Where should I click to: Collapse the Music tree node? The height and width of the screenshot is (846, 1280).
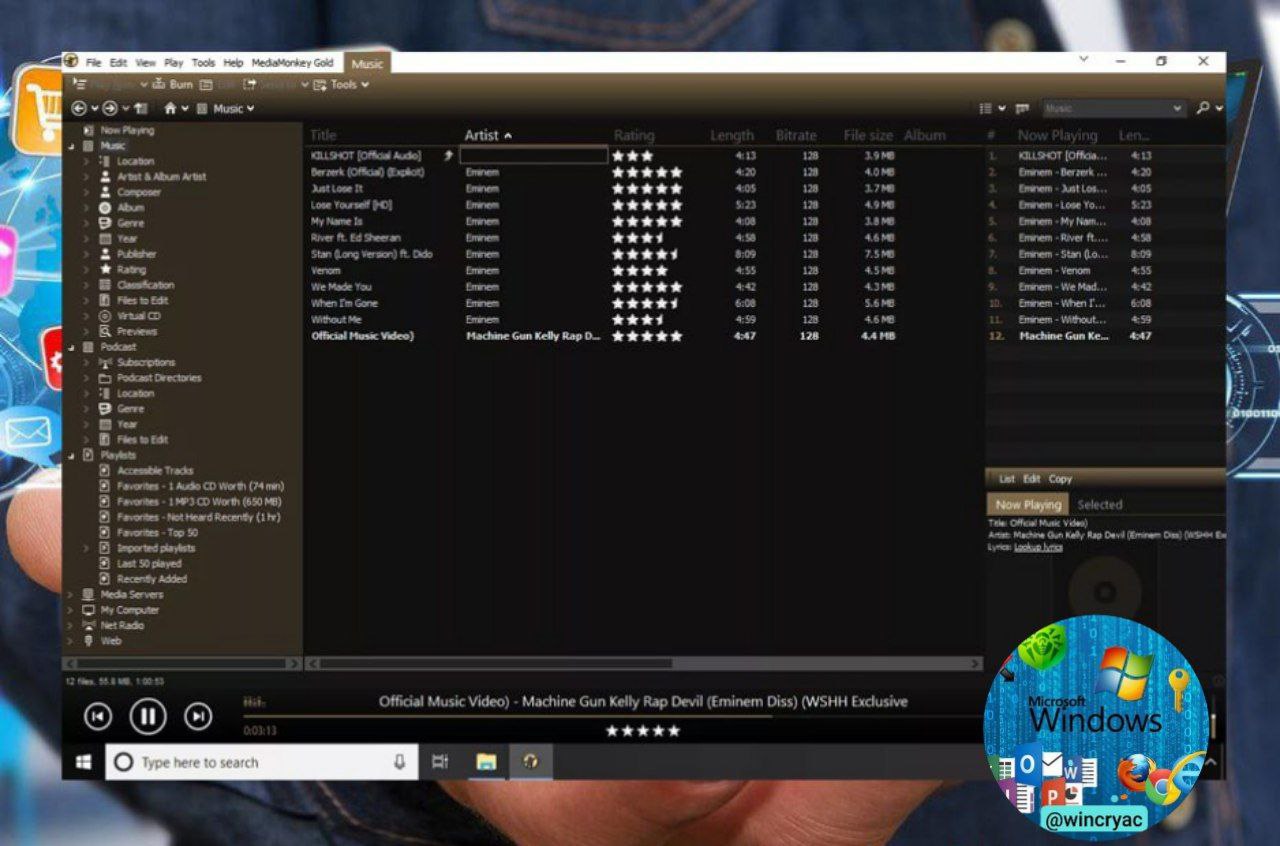[x=71, y=146]
